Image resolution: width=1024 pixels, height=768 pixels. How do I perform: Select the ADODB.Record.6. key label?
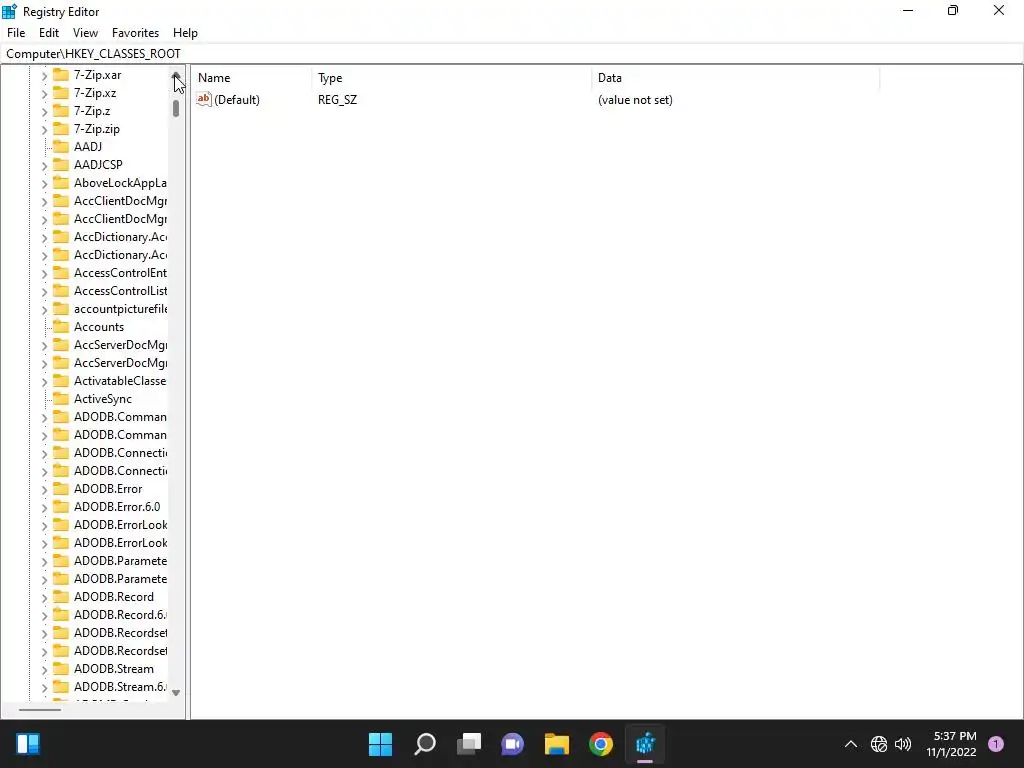point(120,615)
